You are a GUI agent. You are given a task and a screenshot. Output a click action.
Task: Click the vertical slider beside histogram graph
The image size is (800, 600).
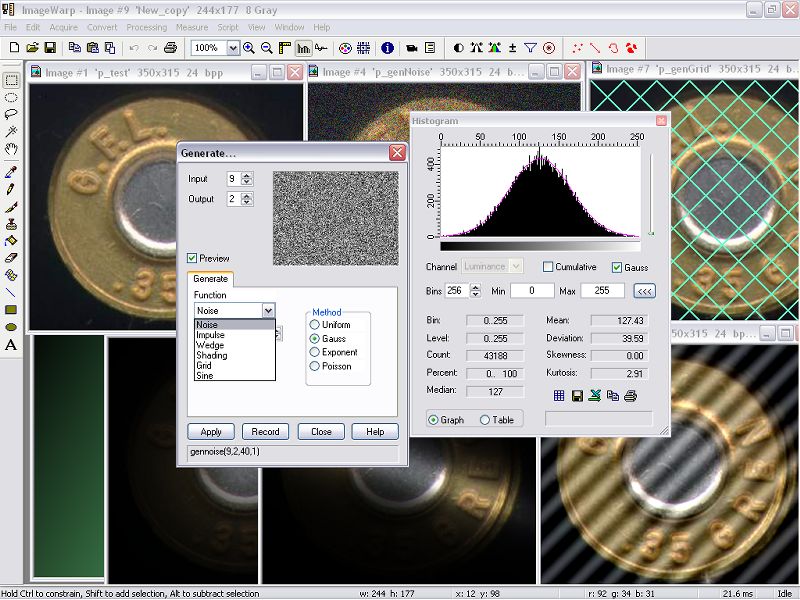click(651, 194)
